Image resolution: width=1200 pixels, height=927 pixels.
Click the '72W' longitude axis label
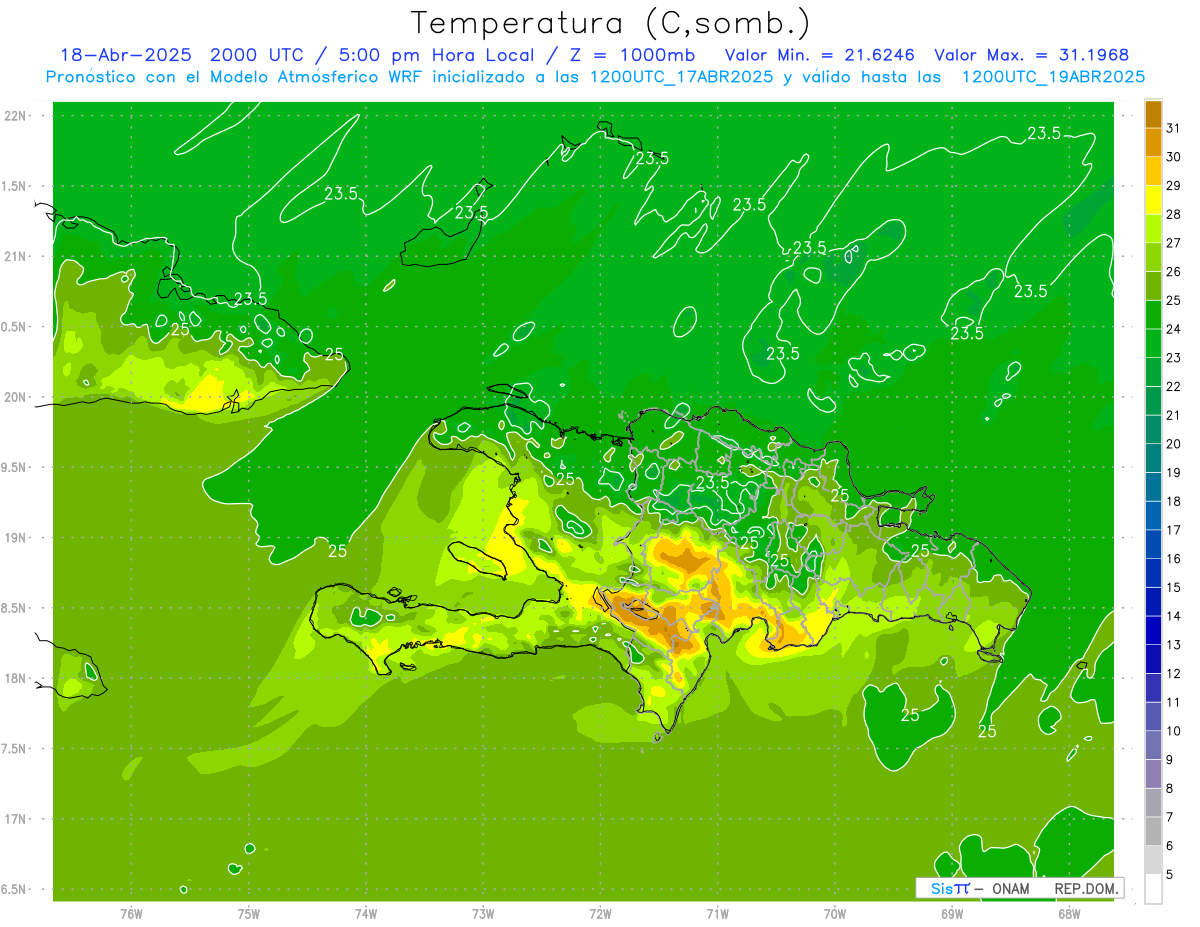click(x=600, y=914)
